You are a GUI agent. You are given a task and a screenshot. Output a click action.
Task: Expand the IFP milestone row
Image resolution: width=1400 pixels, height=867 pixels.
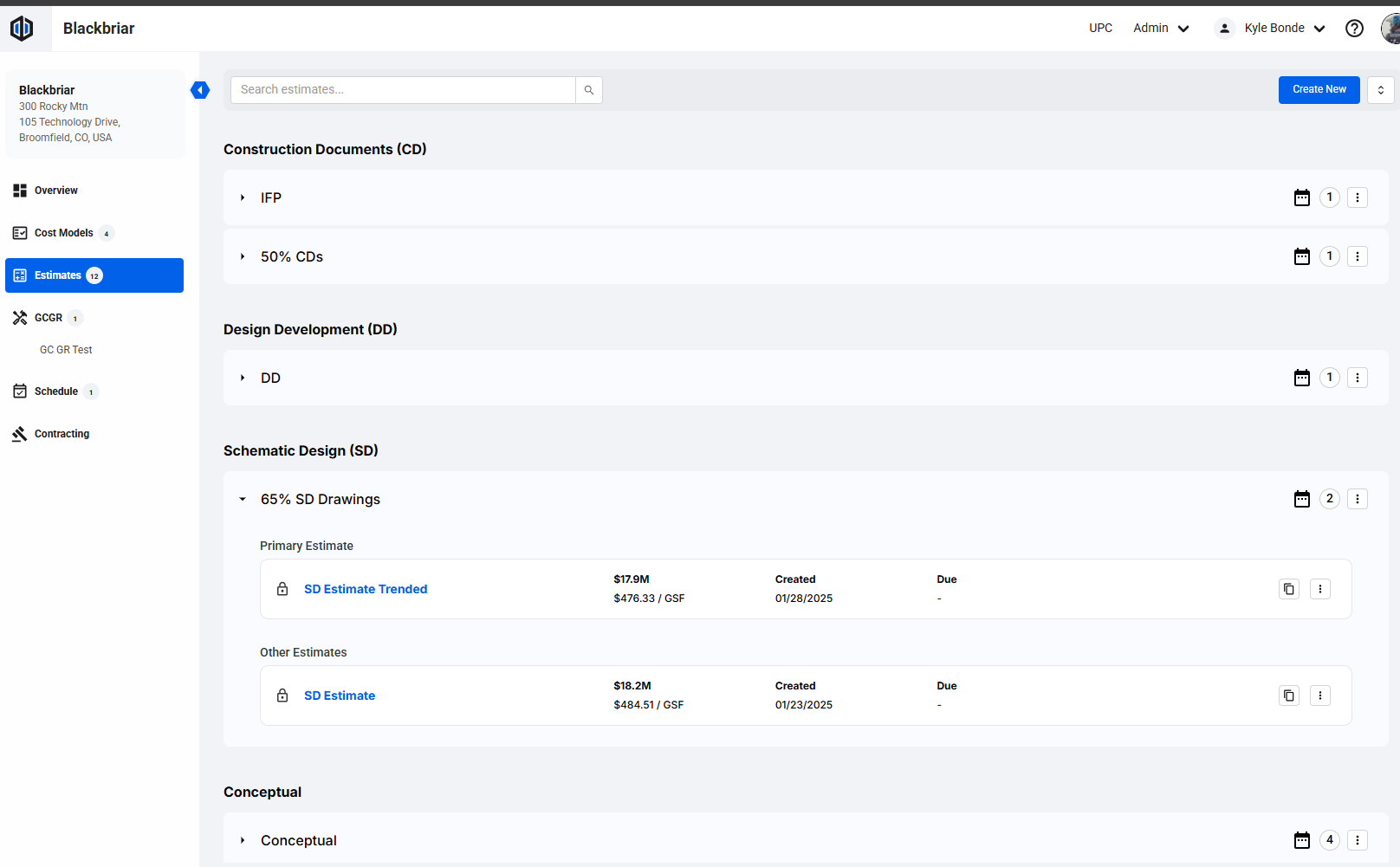pyautogui.click(x=243, y=197)
